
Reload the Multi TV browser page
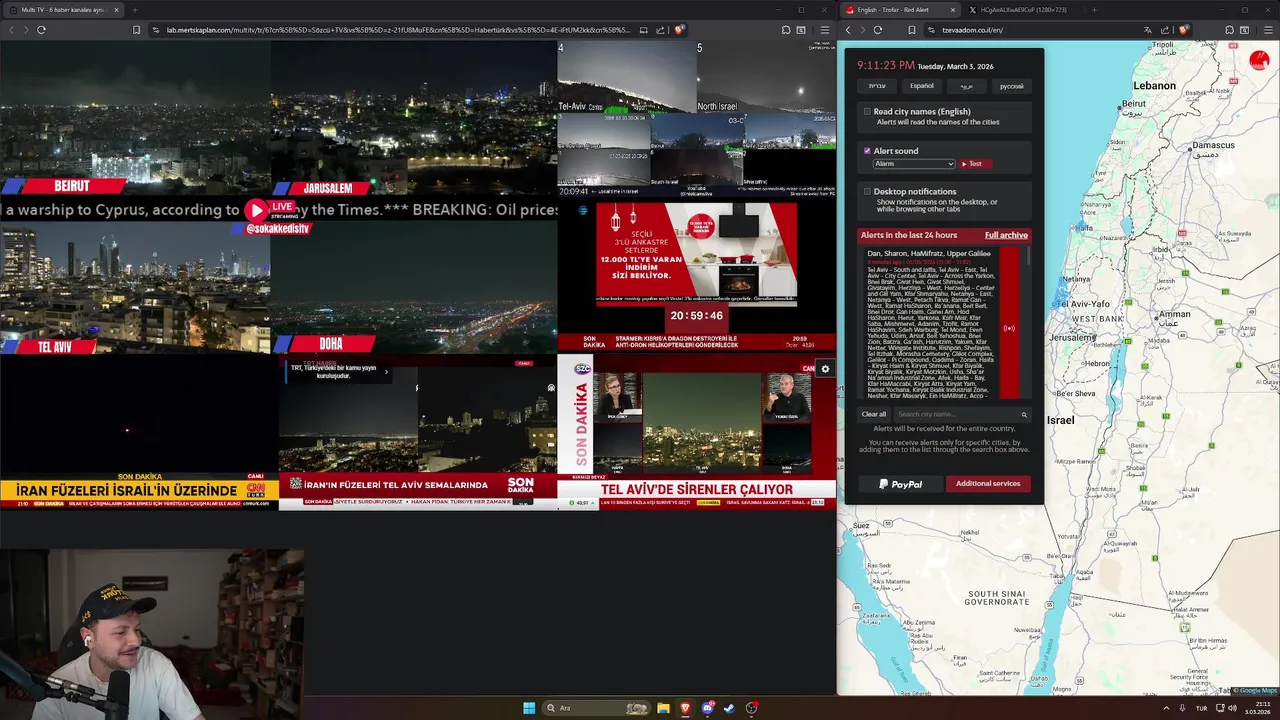click(41, 30)
